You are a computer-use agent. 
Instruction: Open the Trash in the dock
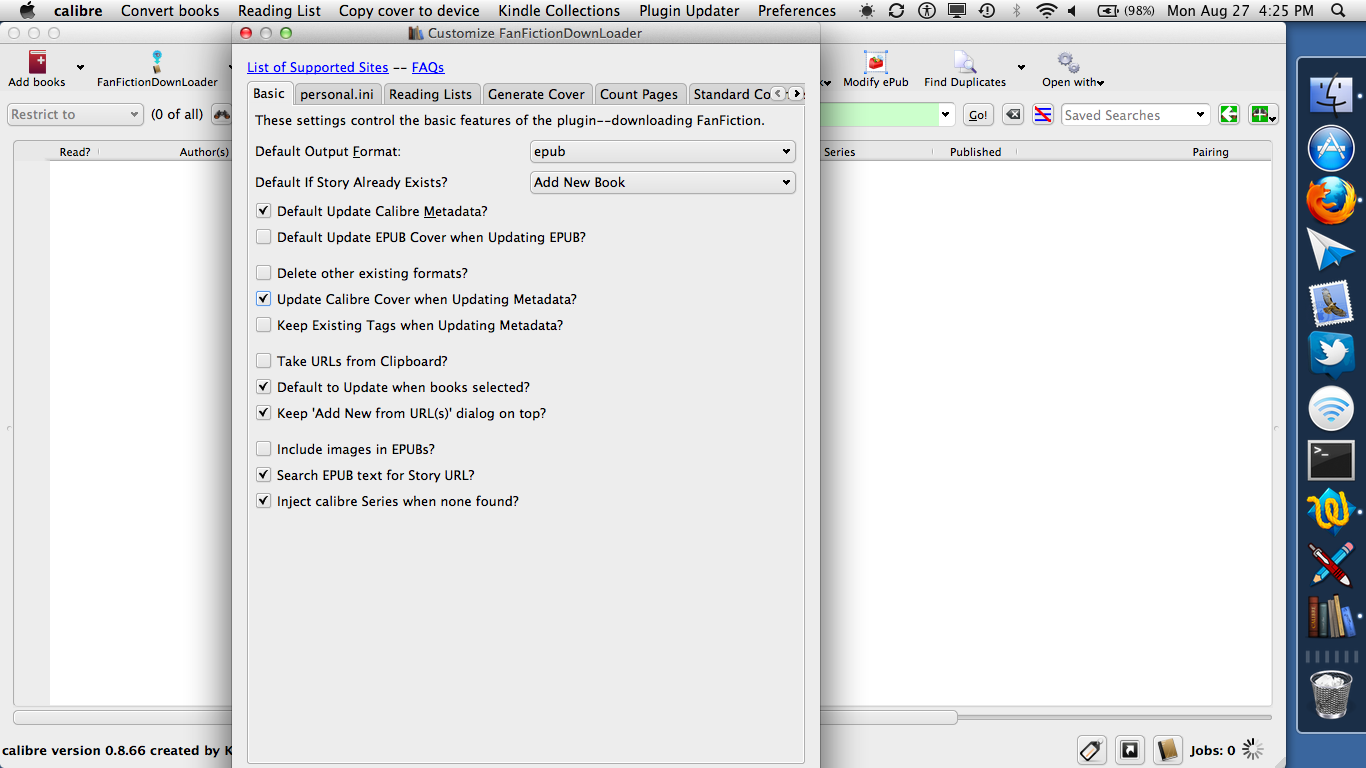1331,694
